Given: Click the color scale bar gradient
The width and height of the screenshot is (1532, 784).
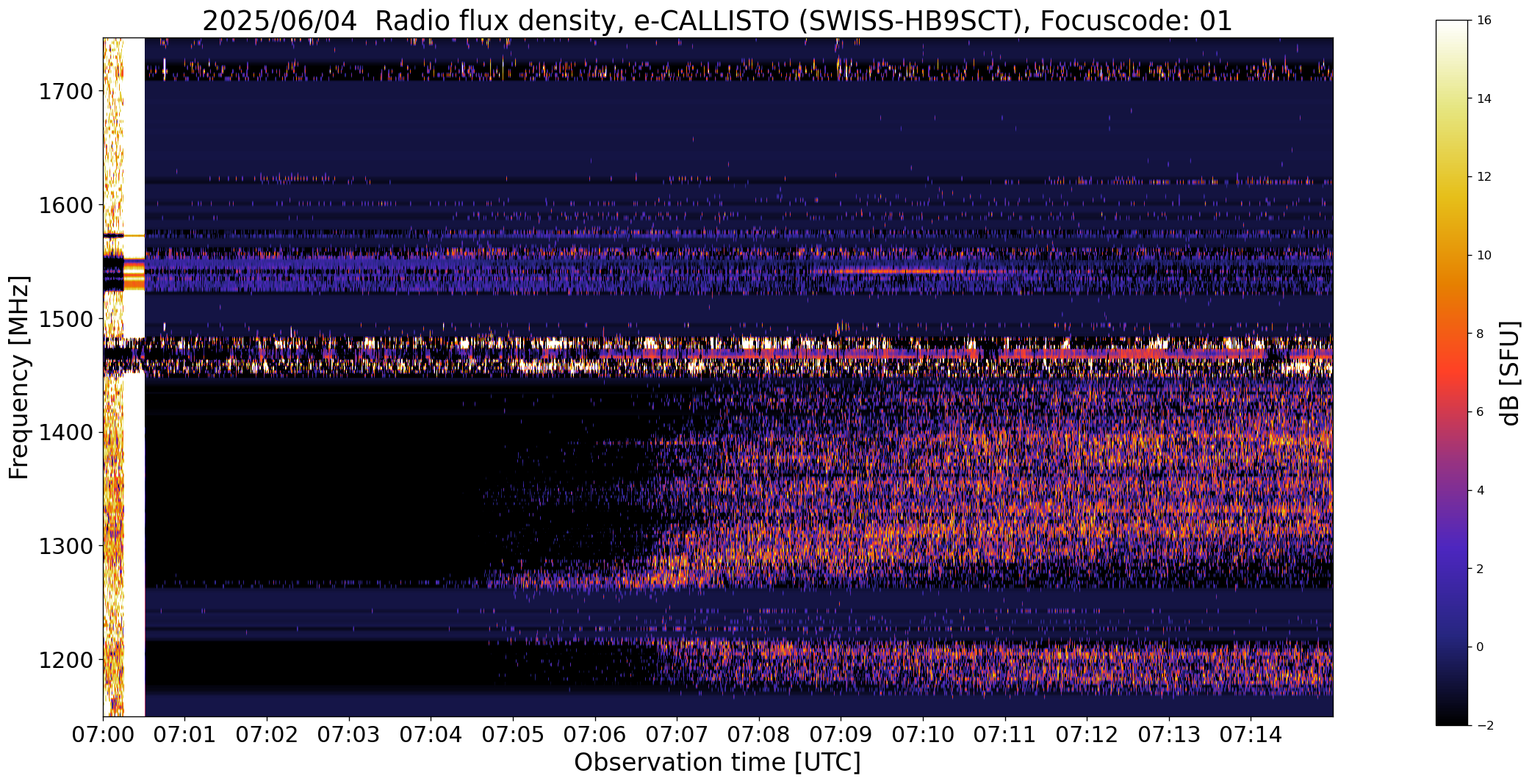Looking at the screenshot, I should [1452, 373].
